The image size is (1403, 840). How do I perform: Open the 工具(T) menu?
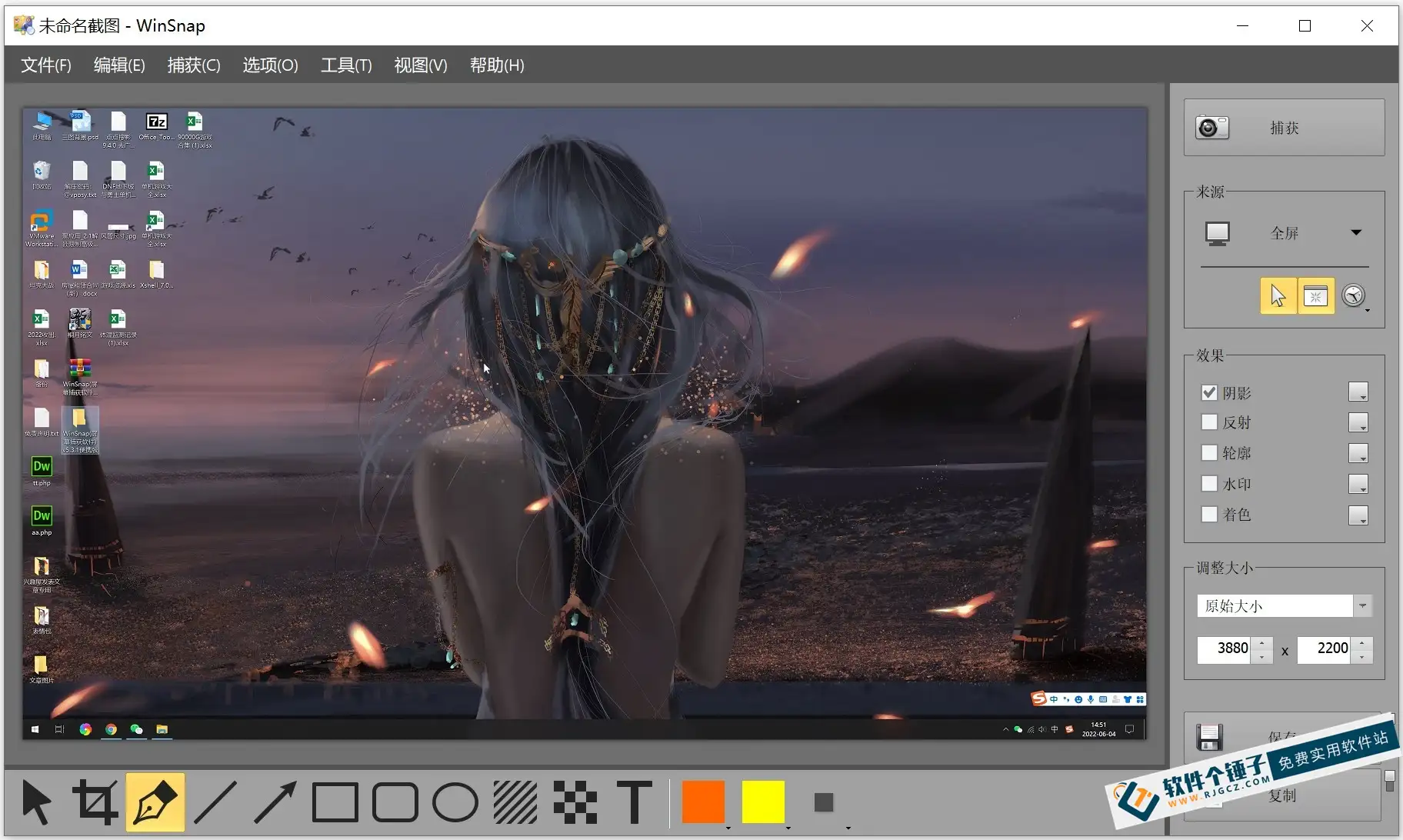[x=346, y=65]
